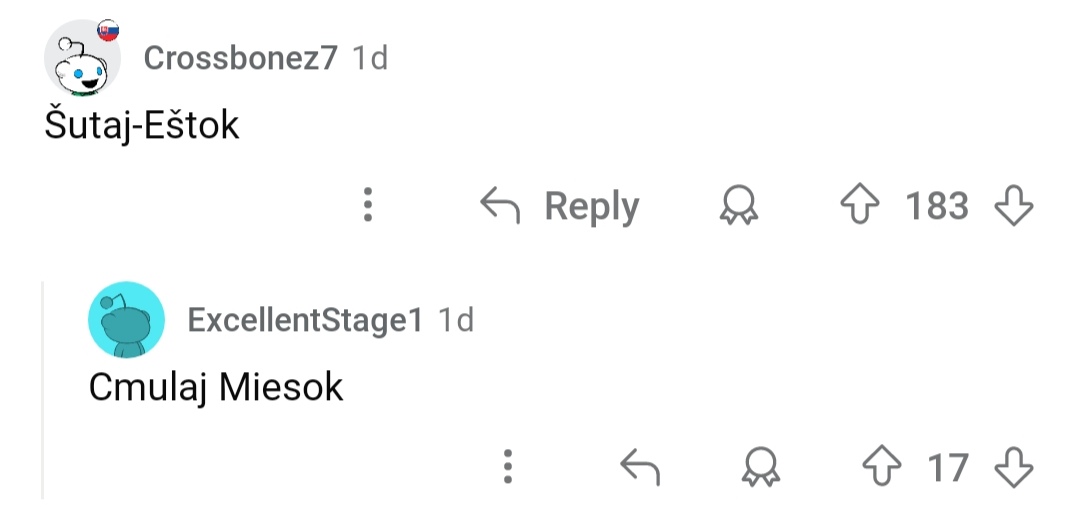1080x514 pixels.
Task: Open the three-dot options on ExcellentStage1's reply
Action: point(508,466)
